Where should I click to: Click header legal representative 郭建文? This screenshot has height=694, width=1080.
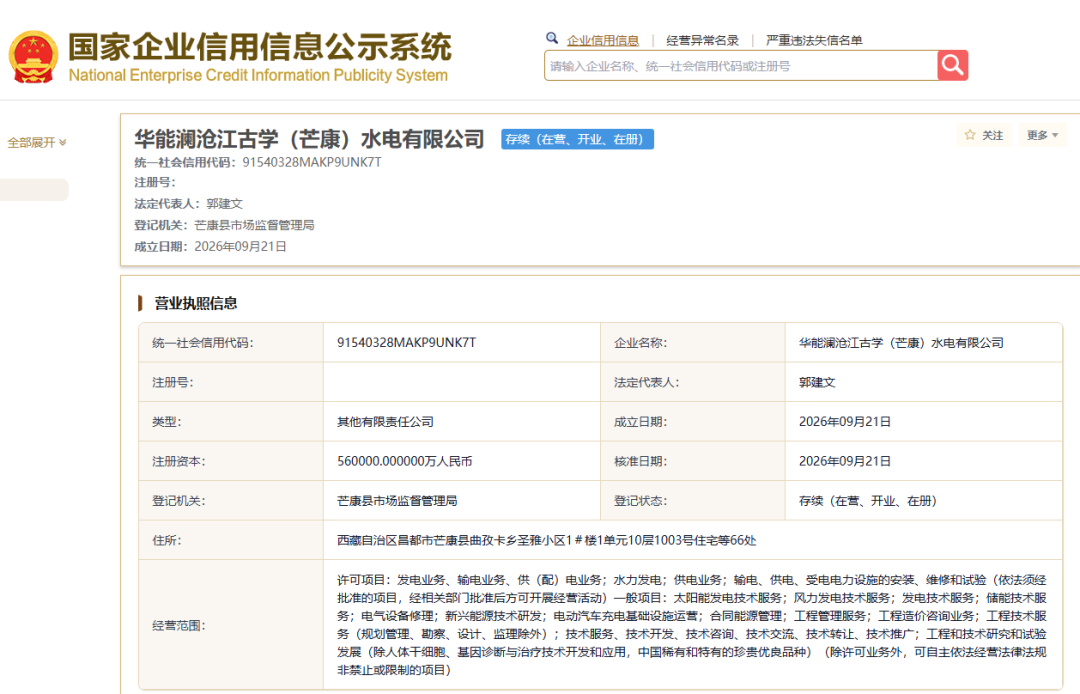point(225,204)
